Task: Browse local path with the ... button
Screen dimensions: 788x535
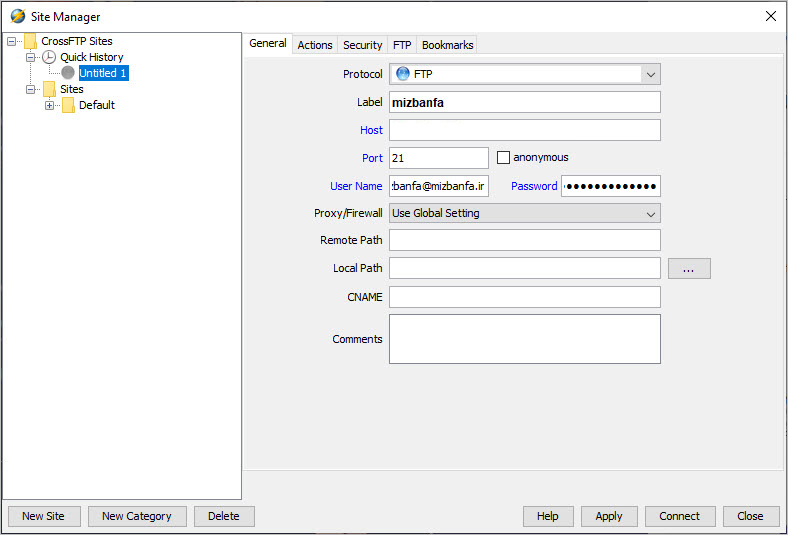Action: 689,268
